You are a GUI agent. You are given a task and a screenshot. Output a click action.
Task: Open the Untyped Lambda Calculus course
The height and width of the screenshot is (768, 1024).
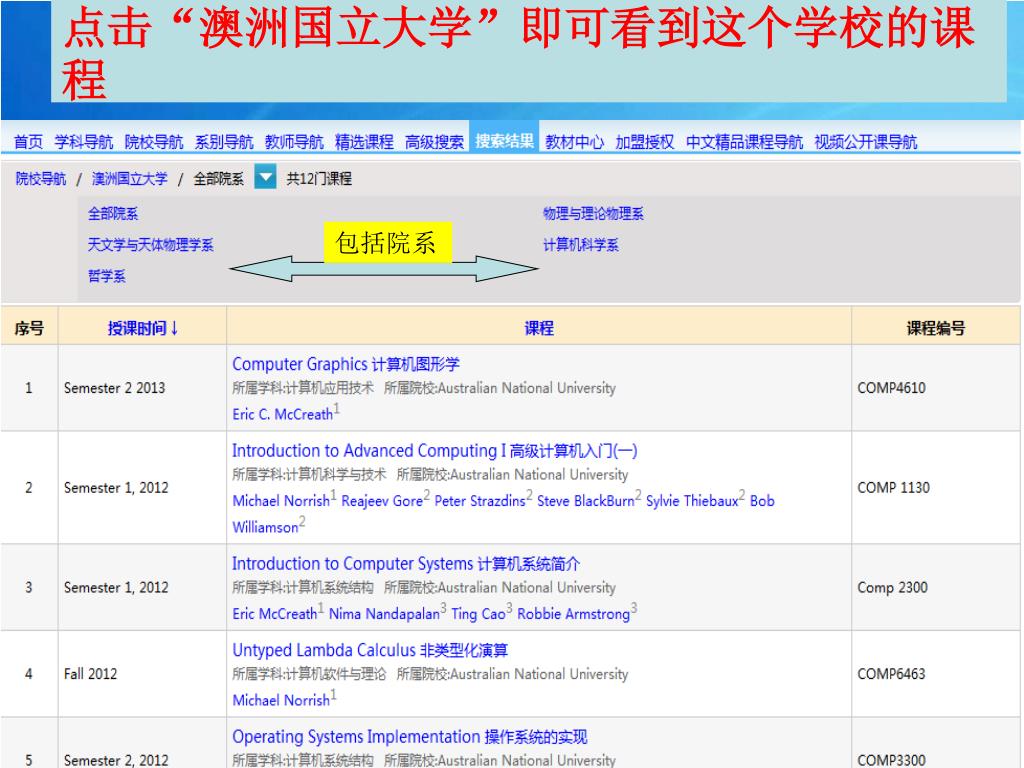[370, 650]
